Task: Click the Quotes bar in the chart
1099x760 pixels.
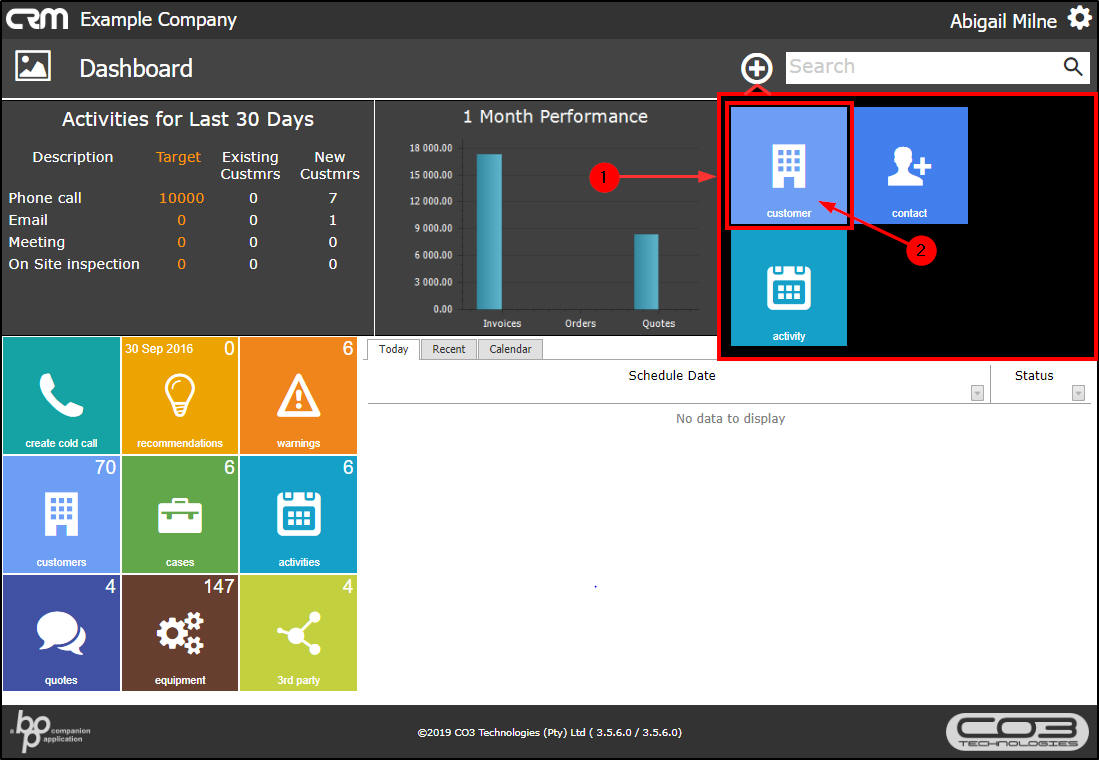Action: [x=646, y=271]
